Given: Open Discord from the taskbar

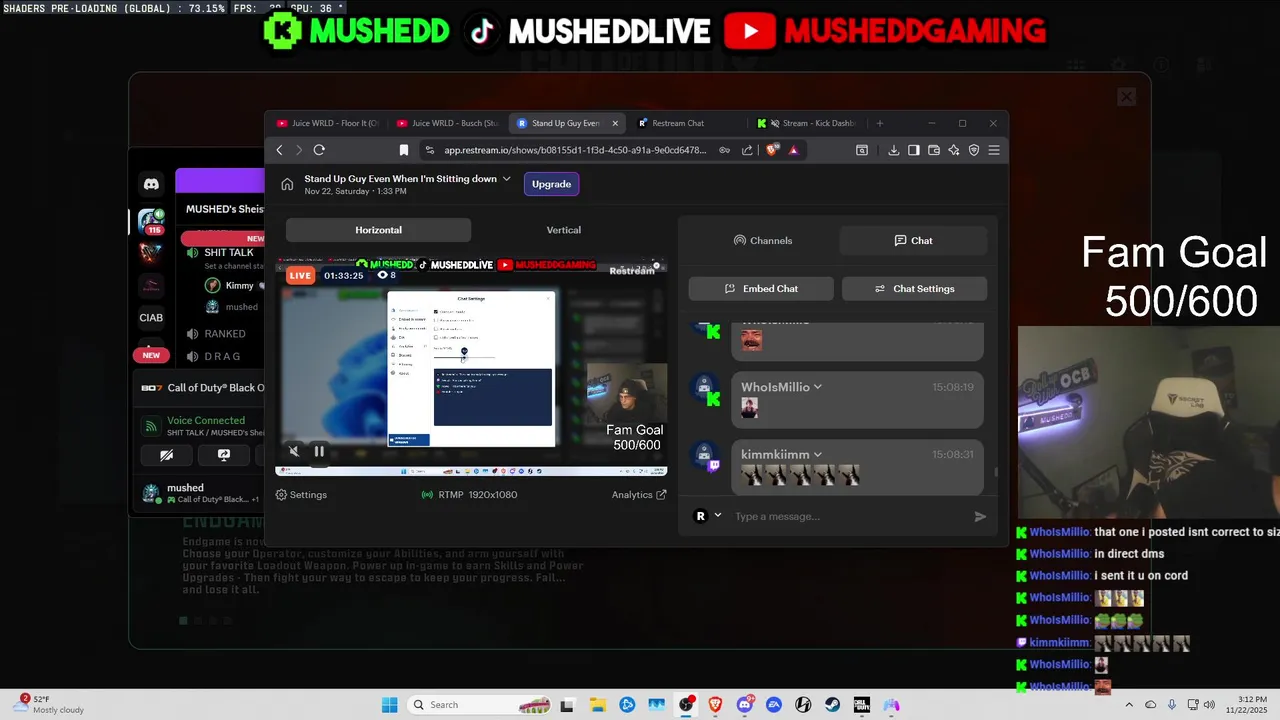Looking at the screenshot, I should click(744, 705).
